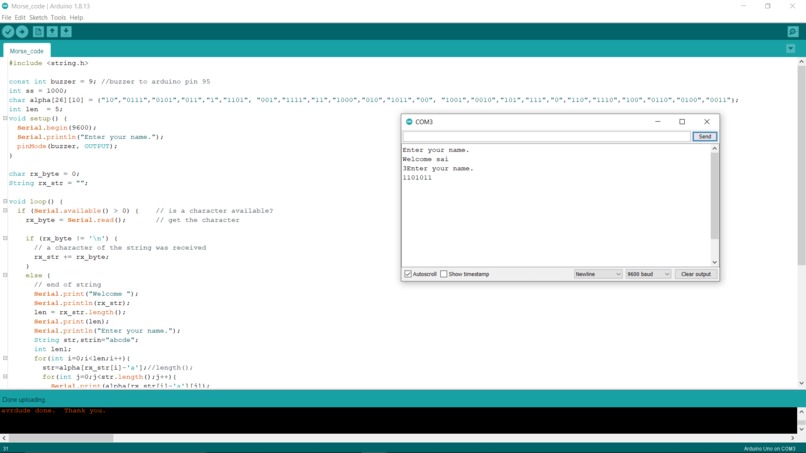The width and height of the screenshot is (806, 453).
Task: Maximize the COM3 serial monitor window
Action: (682, 122)
